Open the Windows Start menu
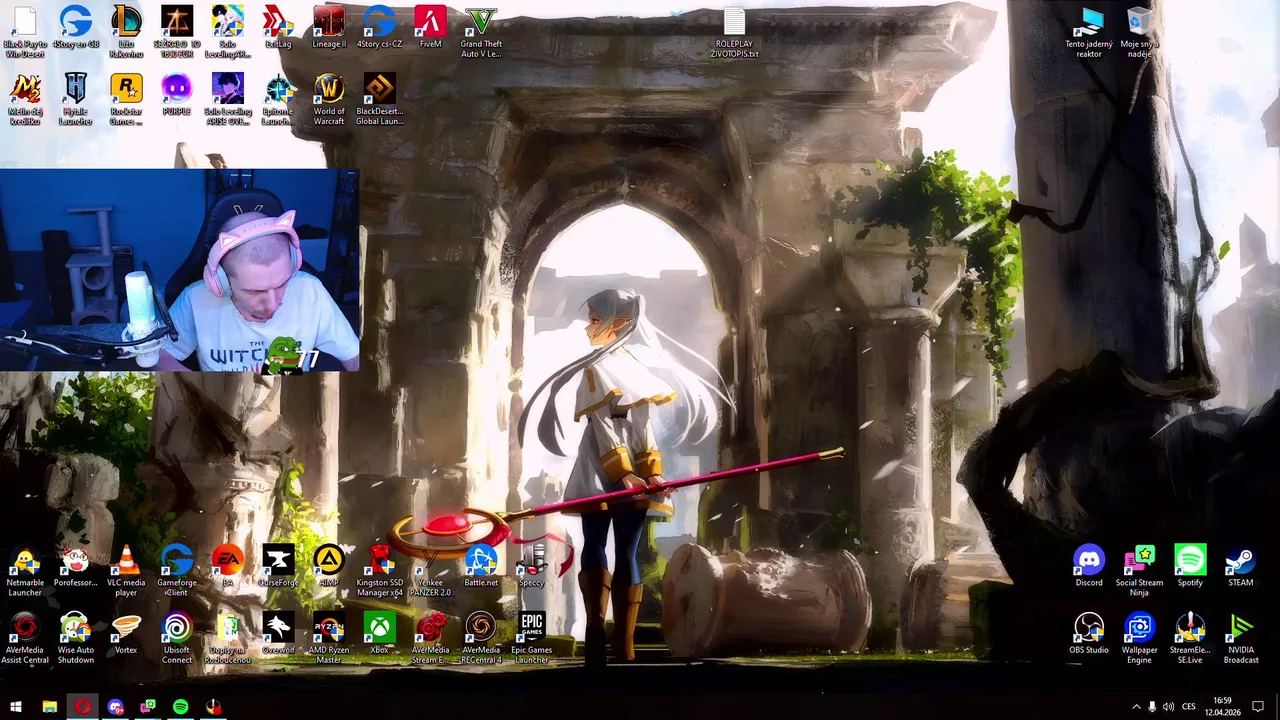Screen dimensions: 1280x720 [x=15, y=707]
